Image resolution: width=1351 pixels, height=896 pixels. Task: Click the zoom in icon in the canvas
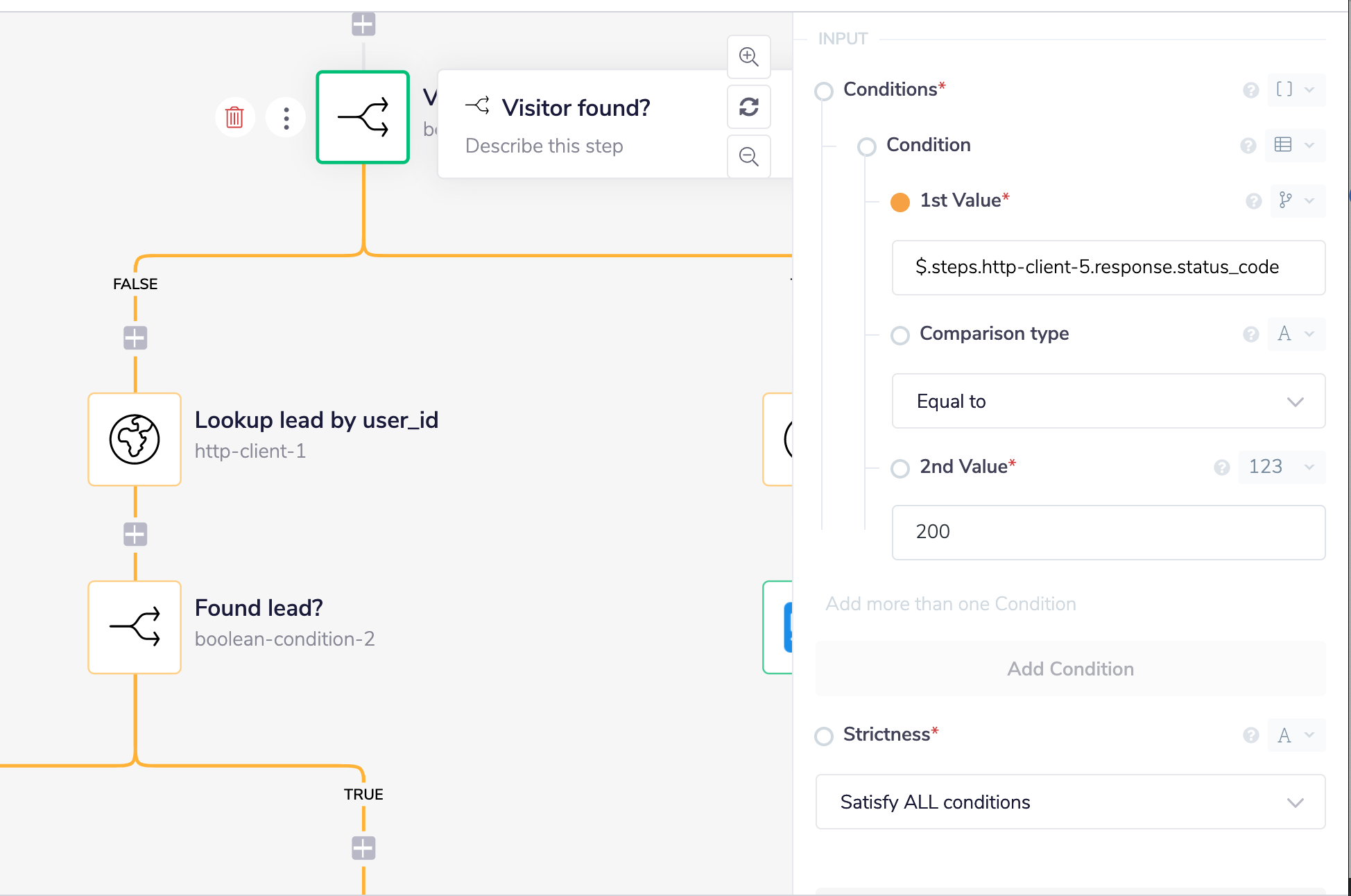[x=749, y=56]
